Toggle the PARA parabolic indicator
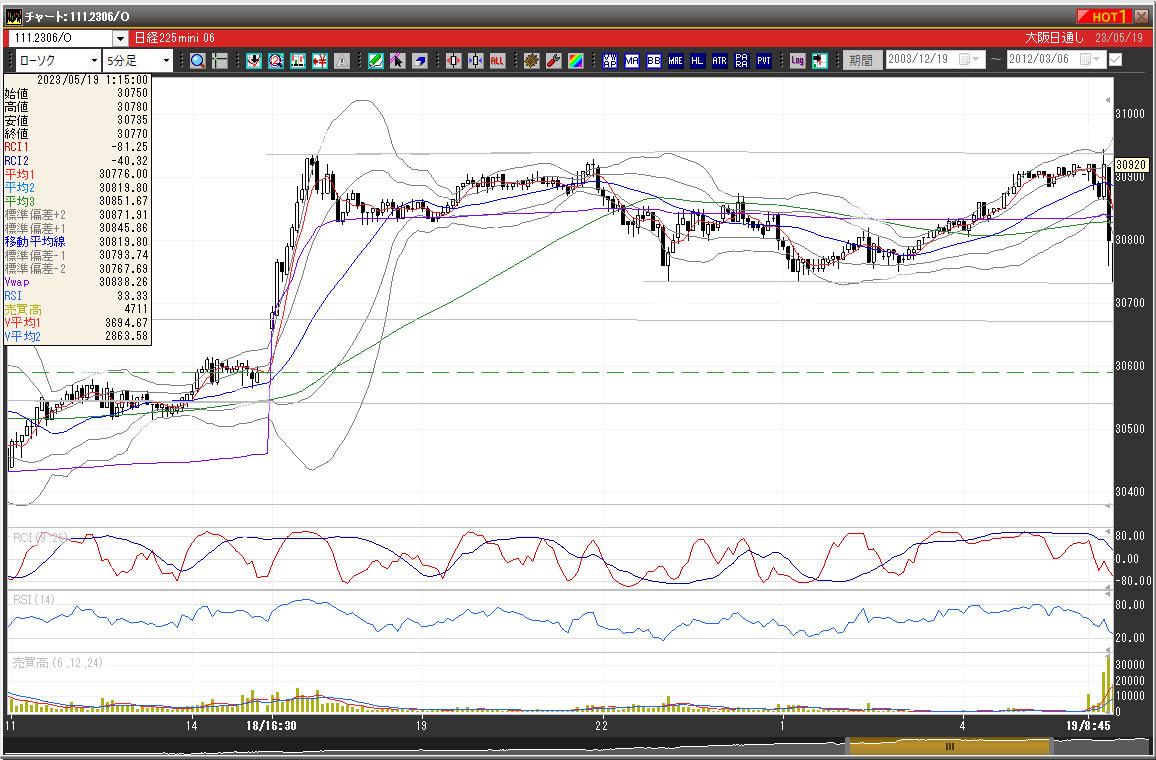The width and height of the screenshot is (1156, 760). coord(742,60)
